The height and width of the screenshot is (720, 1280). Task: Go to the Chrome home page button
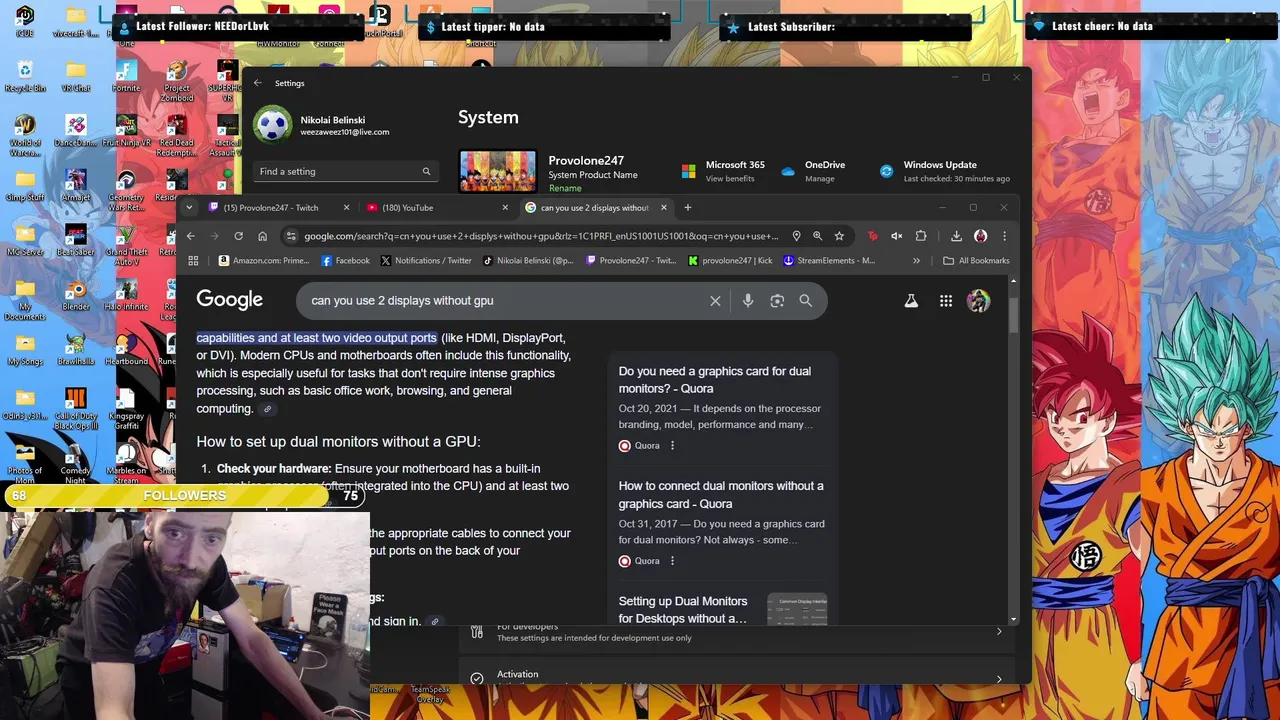point(262,236)
